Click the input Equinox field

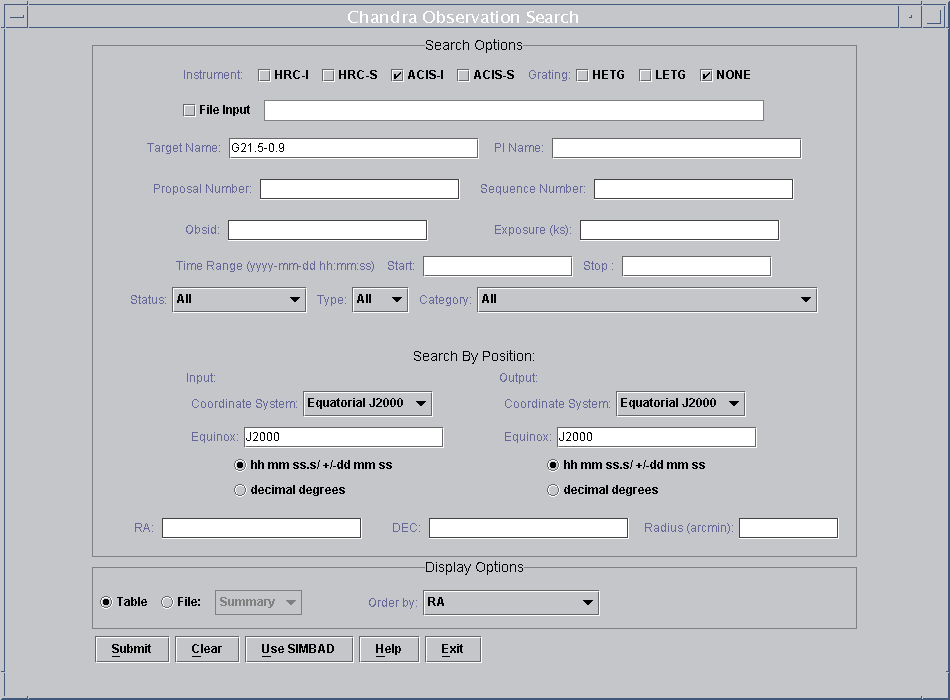[344, 437]
